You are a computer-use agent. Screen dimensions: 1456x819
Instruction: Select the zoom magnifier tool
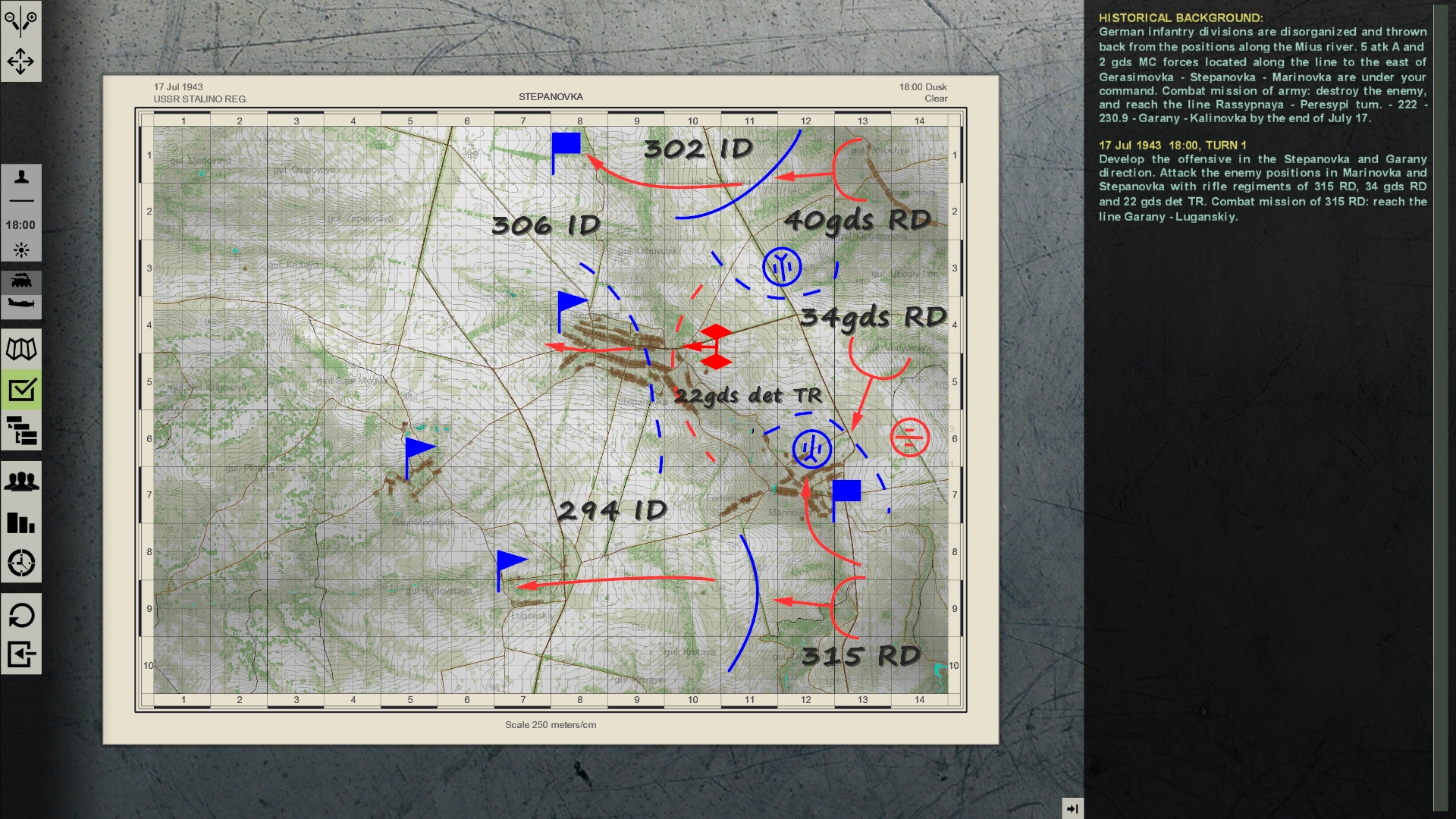21,21
